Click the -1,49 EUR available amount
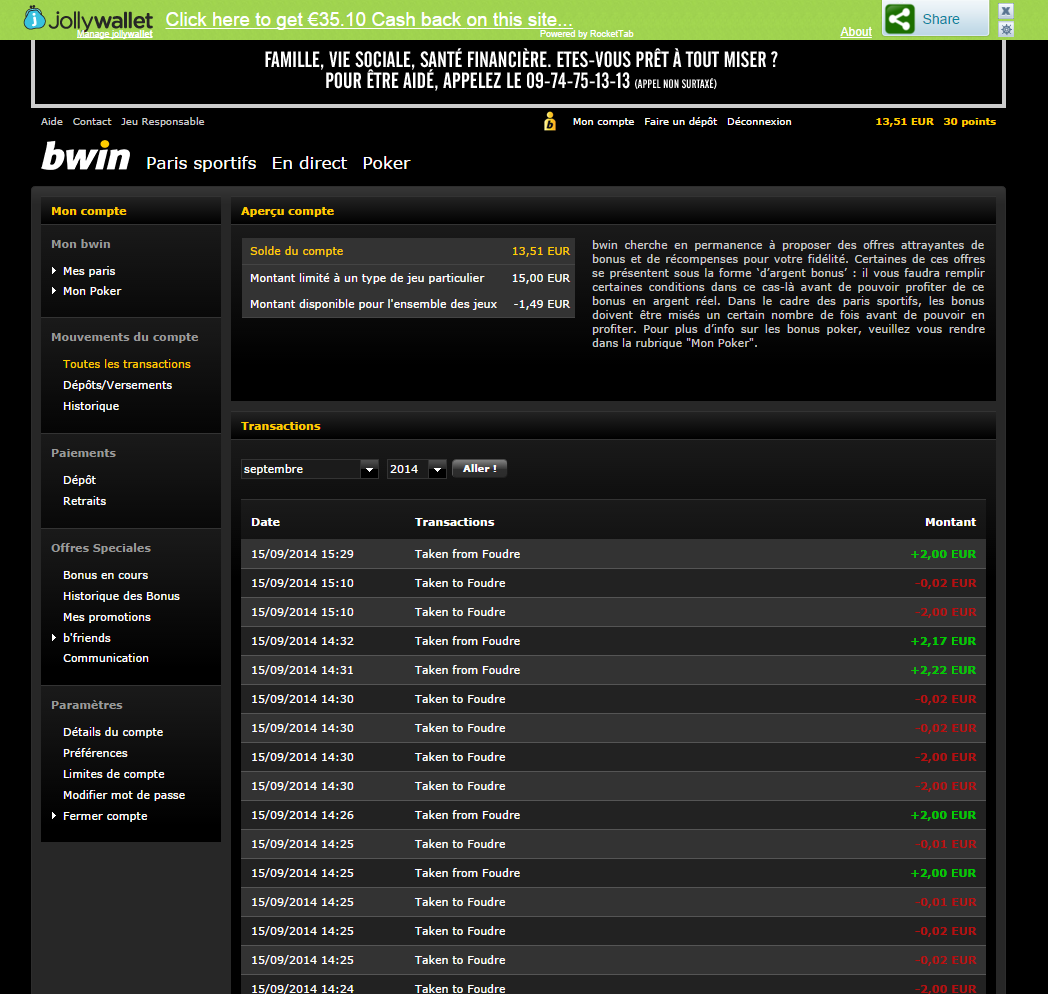Viewport: 1048px width, 994px height. 541,304
